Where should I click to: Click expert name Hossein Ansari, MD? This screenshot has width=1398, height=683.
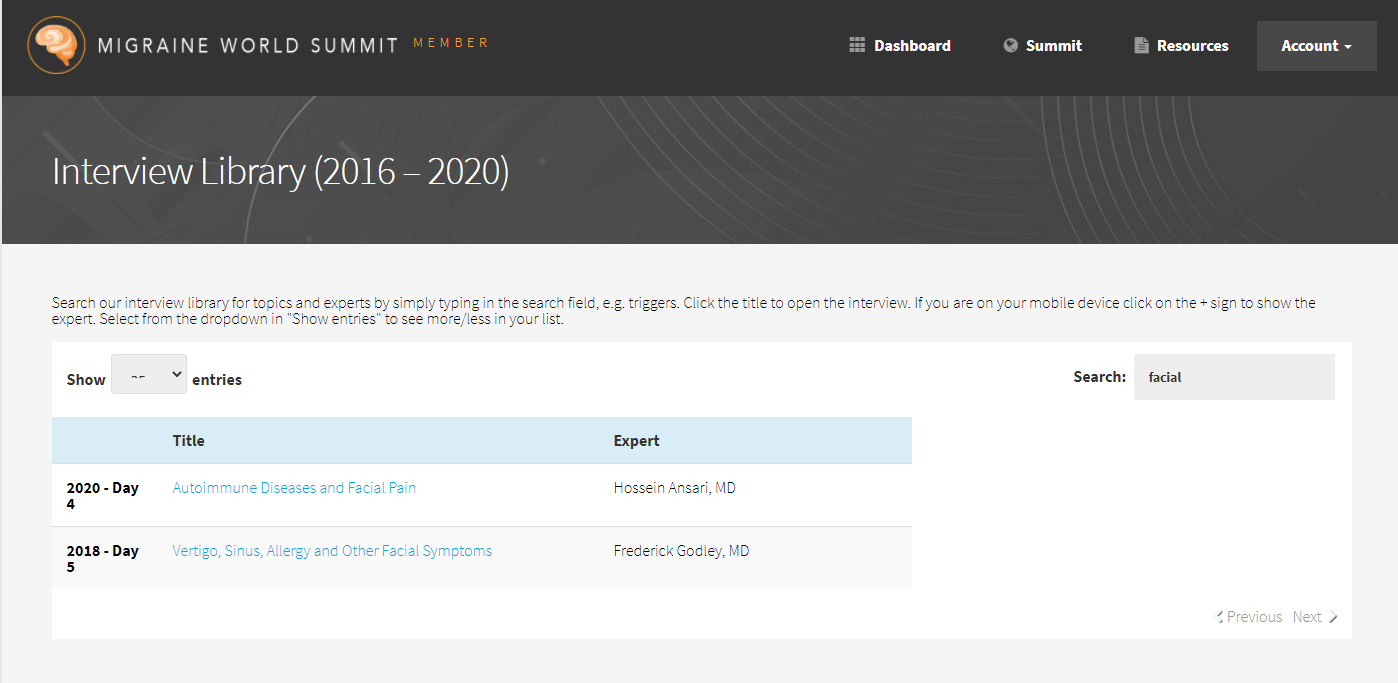(674, 488)
